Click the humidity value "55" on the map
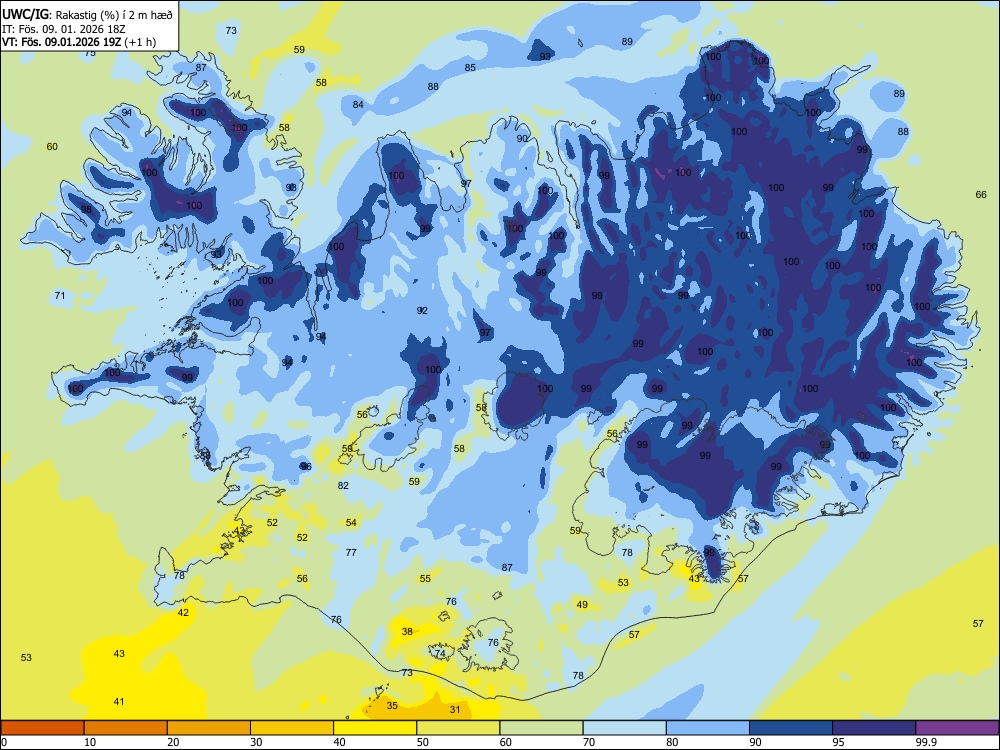 425,578
